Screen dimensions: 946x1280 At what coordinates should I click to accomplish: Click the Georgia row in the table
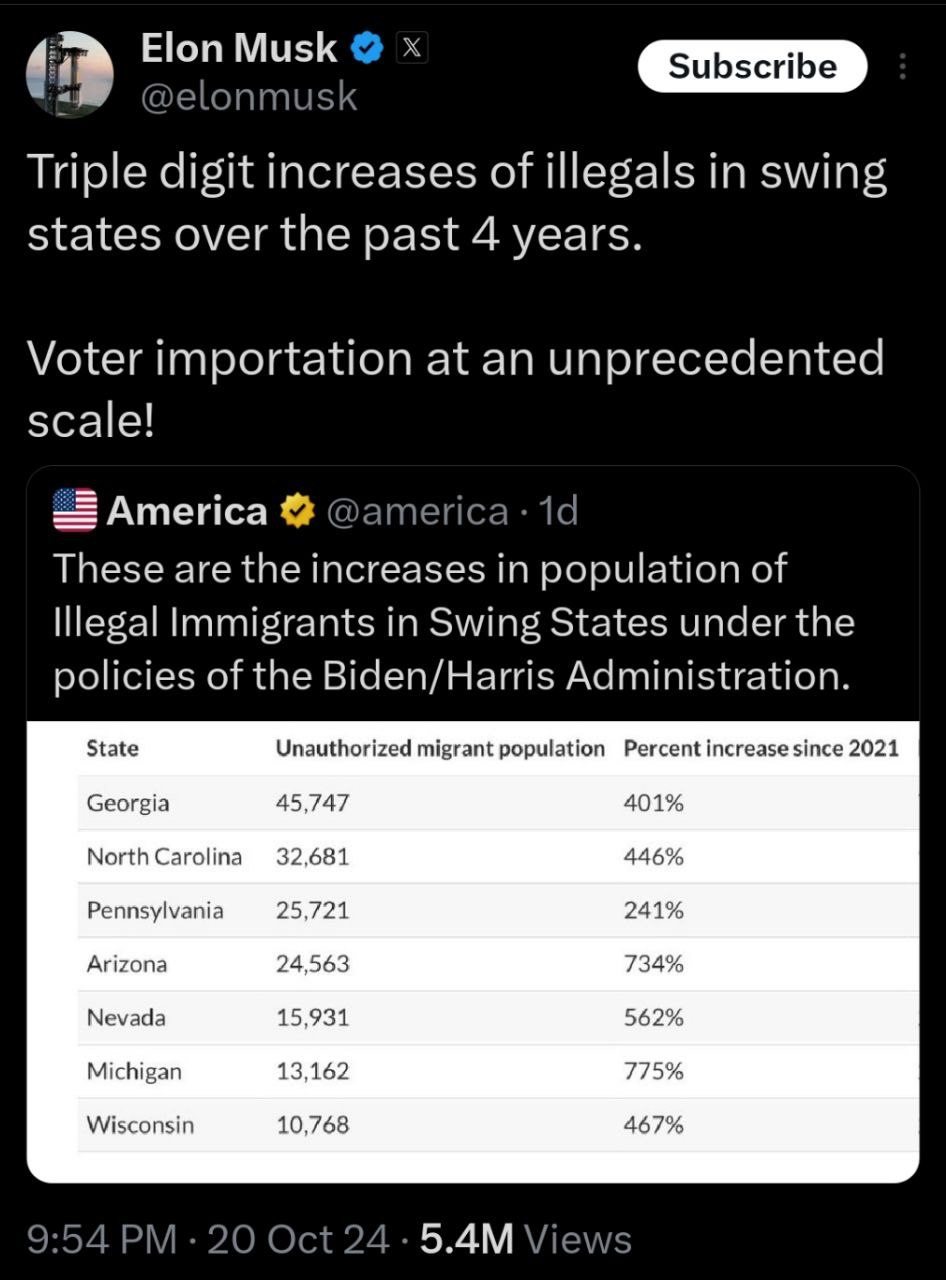pyautogui.click(x=498, y=803)
